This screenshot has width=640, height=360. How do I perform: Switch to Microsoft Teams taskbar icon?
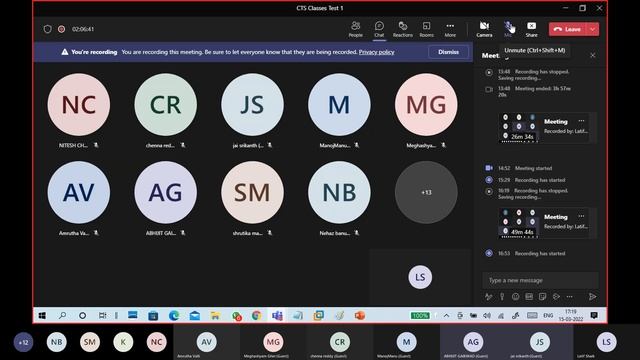click(277, 316)
